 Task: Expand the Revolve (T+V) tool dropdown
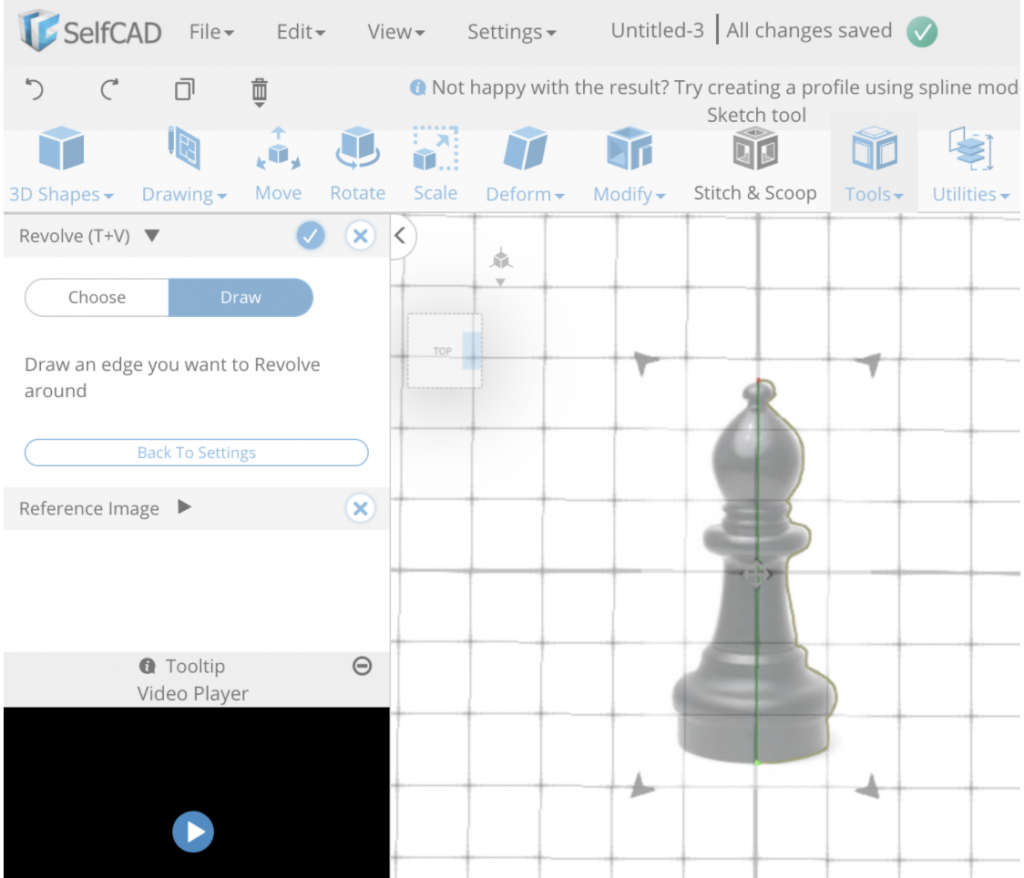[152, 235]
